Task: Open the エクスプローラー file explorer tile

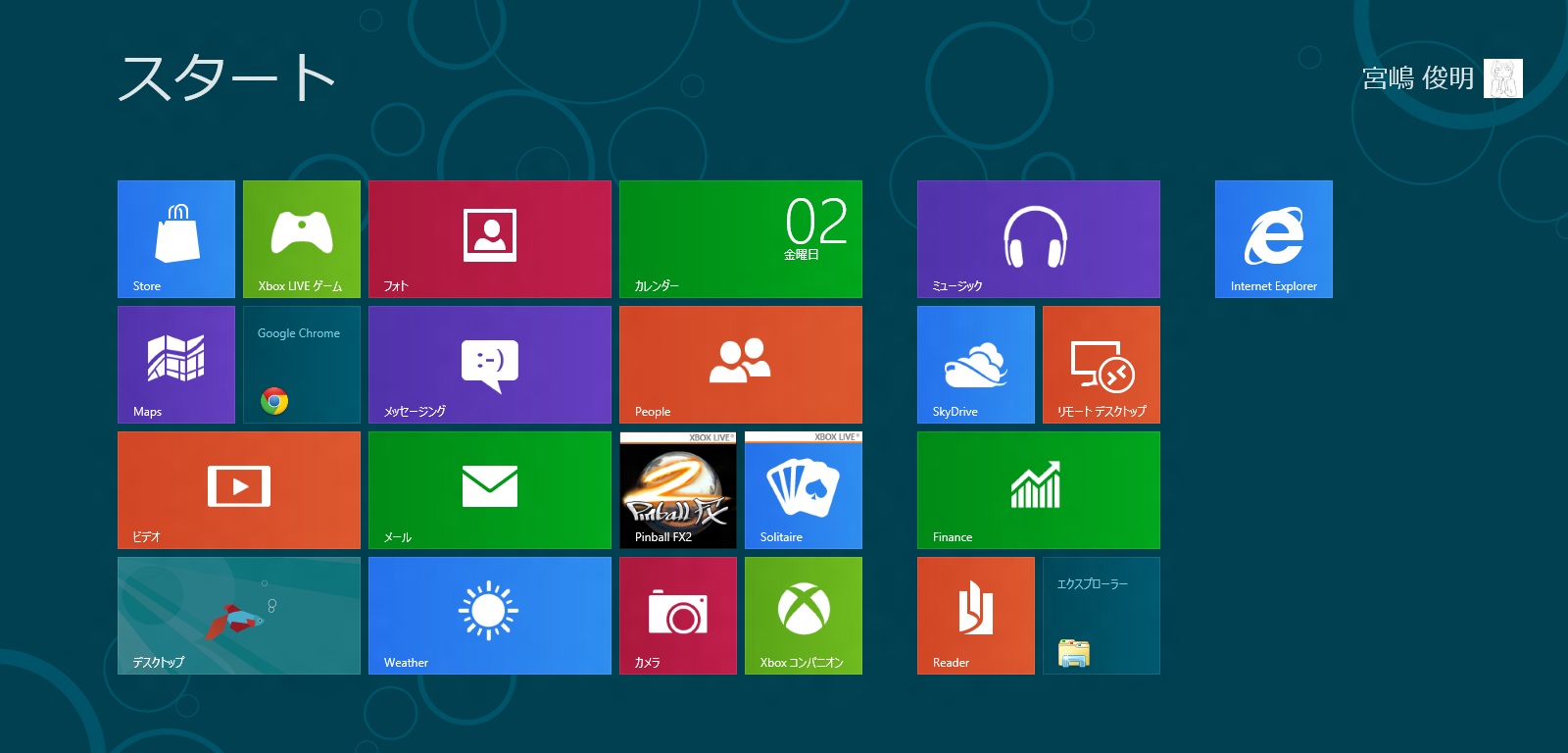Action: click(x=1102, y=616)
